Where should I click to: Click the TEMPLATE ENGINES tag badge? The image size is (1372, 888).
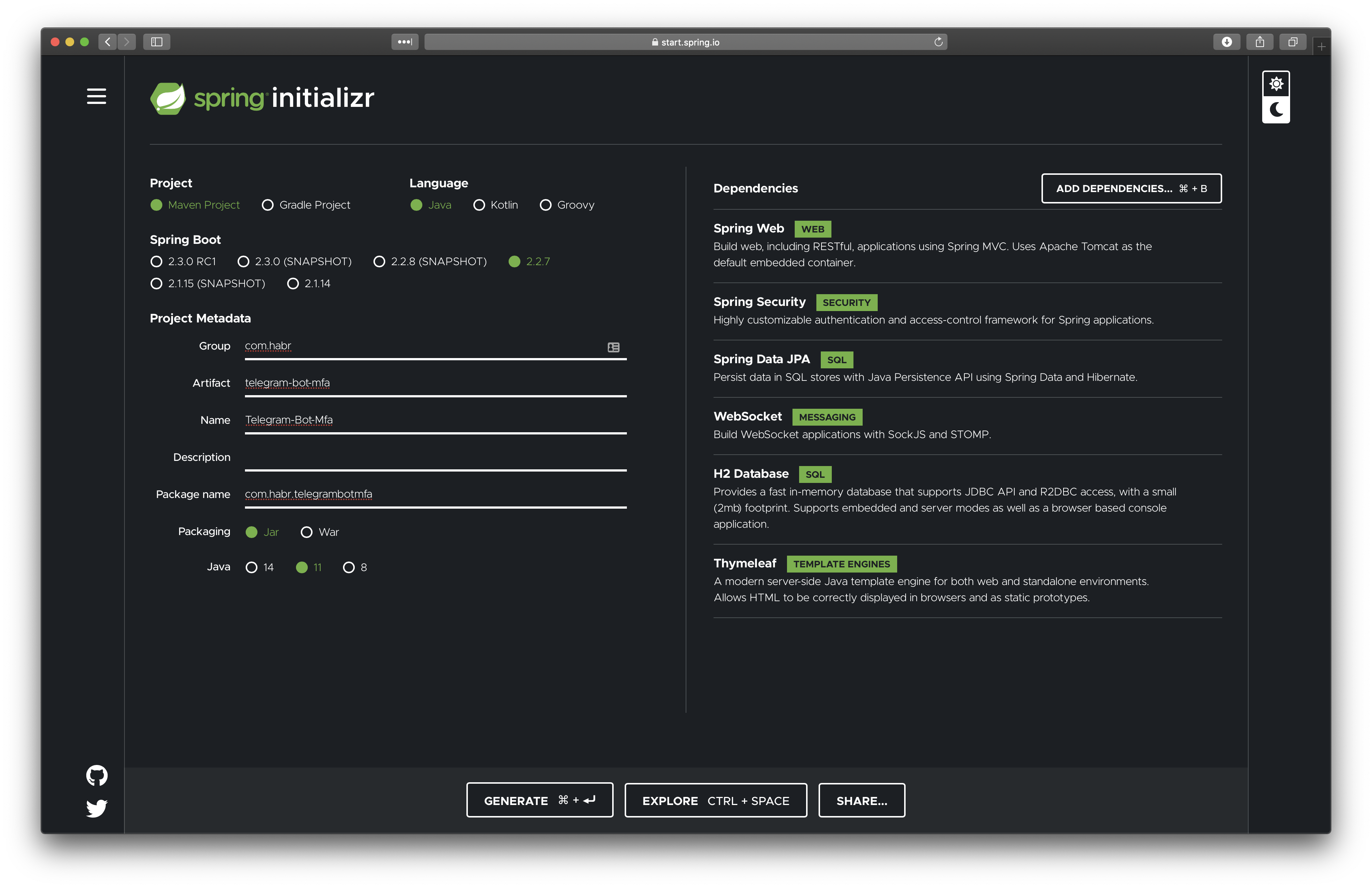pyautogui.click(x=841, y=564)
